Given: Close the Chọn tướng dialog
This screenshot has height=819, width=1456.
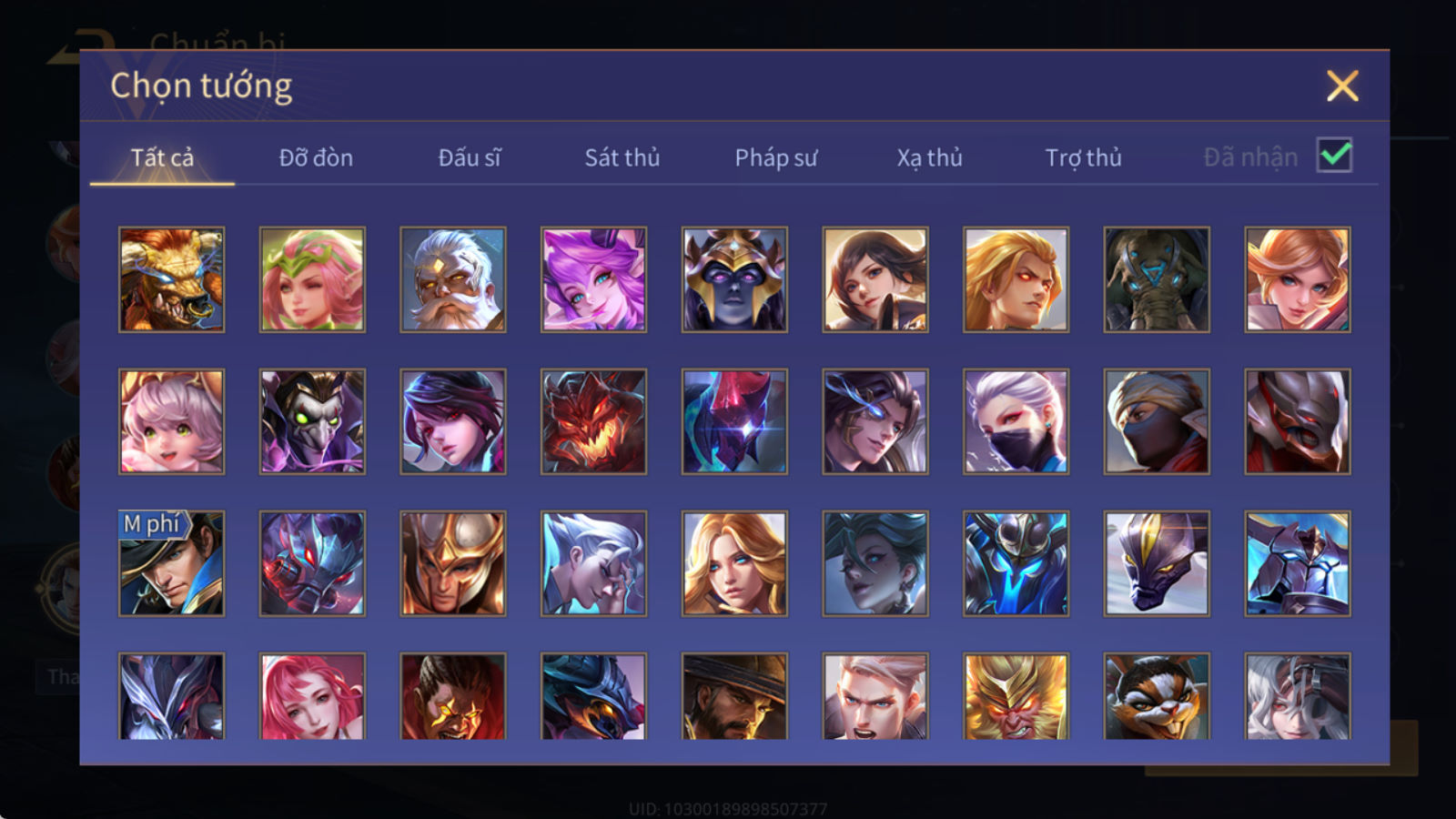Looking at the screenshot, I should [x=1342, y=86].
